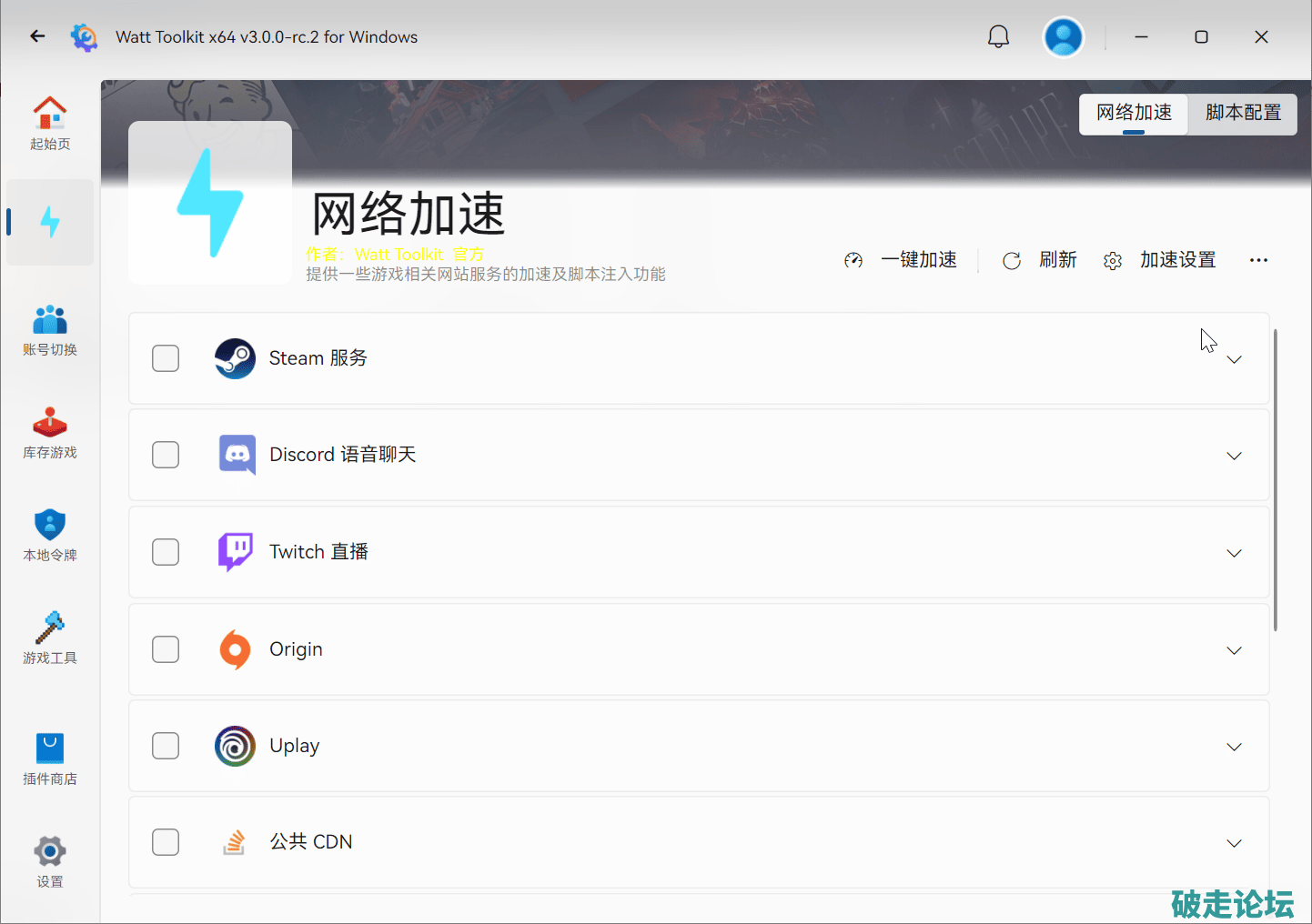1312x924 pixels.
Task: Expand the Uplay row chevron
Action: coord(1234,747)
